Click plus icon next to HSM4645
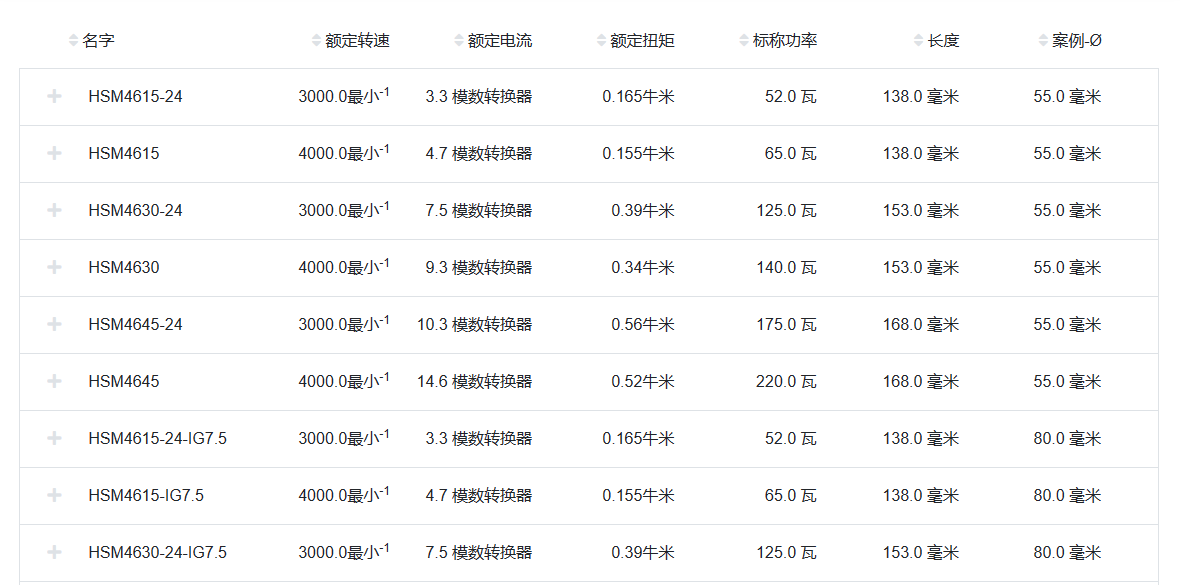Screen dimensions: 1180x585 click(54, 382)
